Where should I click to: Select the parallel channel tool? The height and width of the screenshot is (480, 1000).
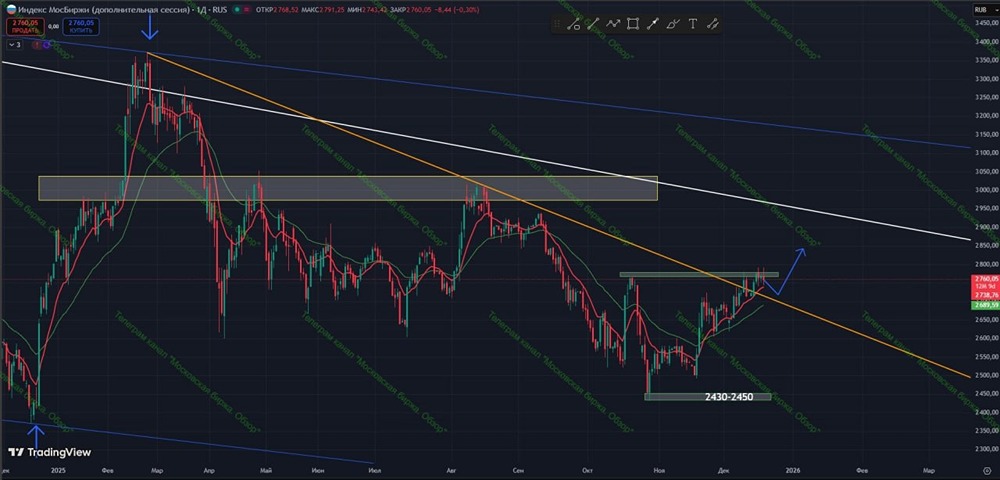click(x=713, y=25)
